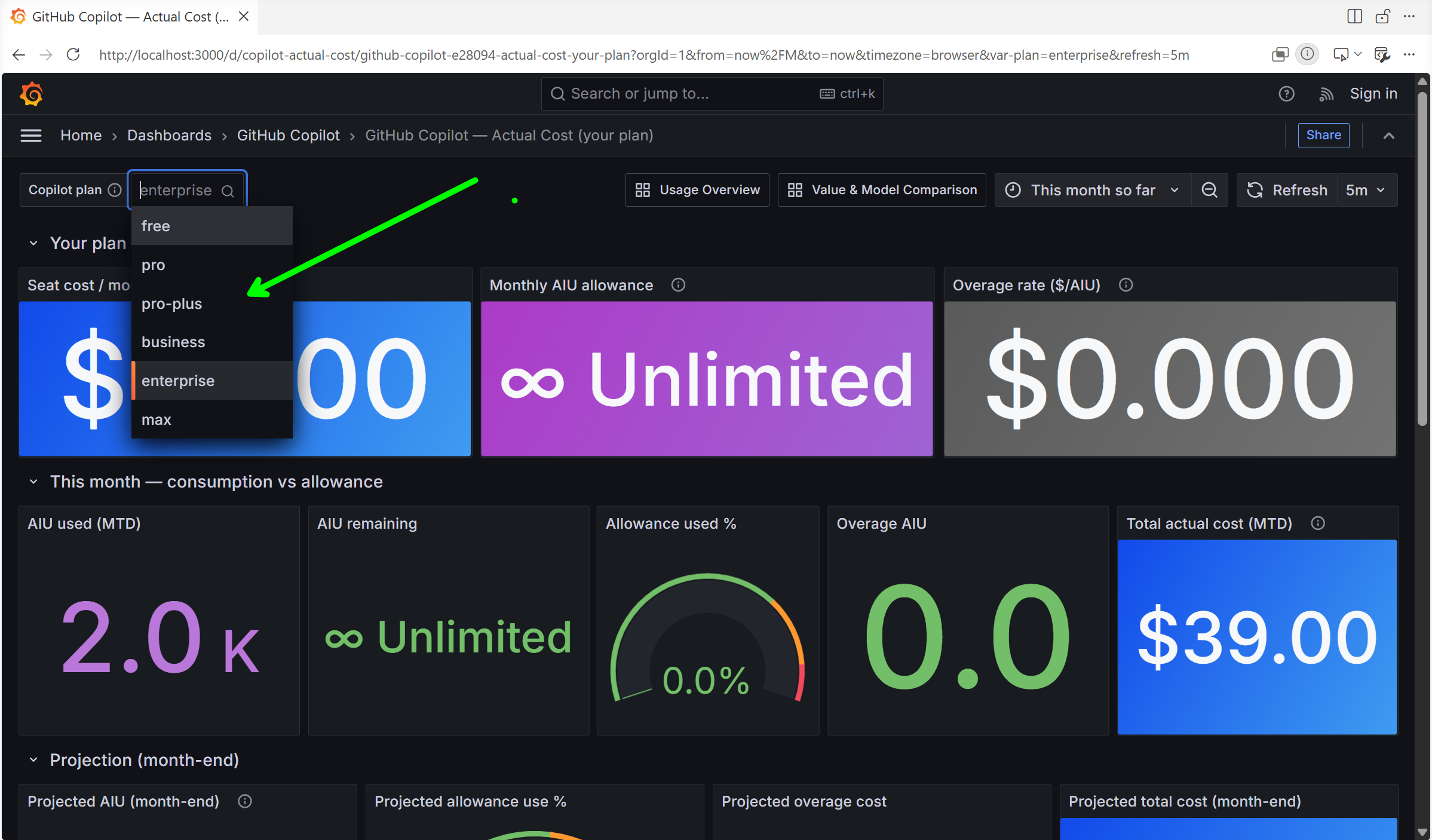Collapse the Projection (month-end) row
This screenshot has height=840, width=1432.
tap(33, 760)
